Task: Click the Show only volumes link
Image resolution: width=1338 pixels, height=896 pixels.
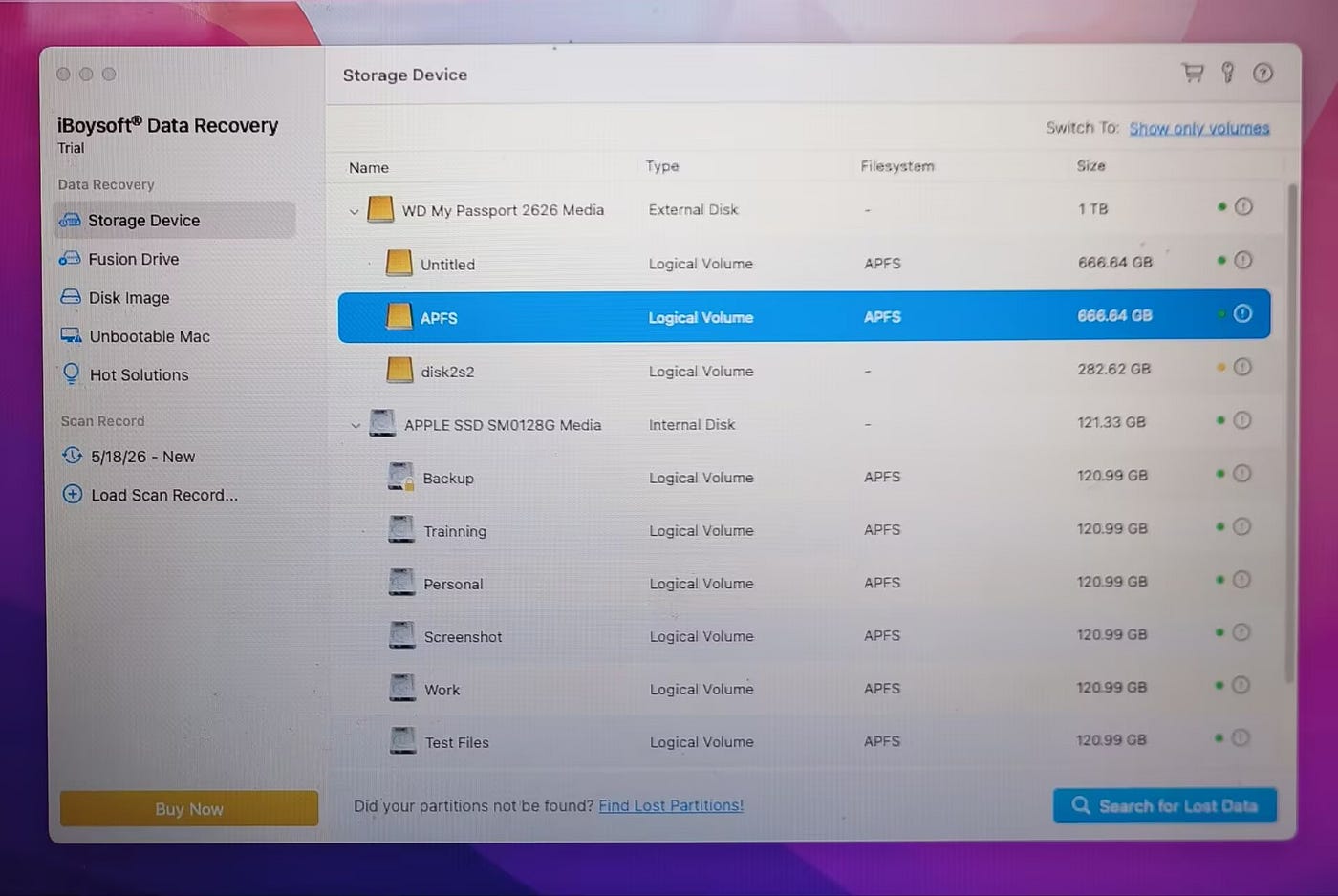Action: tap(1199, 128)
